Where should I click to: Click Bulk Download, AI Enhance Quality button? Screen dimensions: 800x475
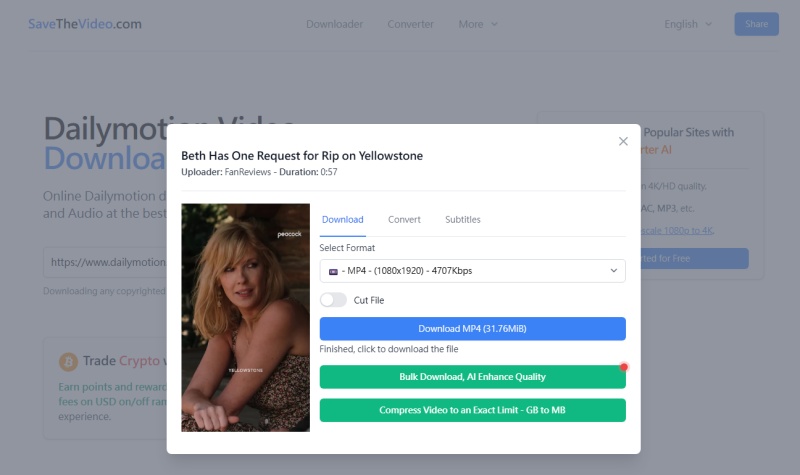(472, 377)
